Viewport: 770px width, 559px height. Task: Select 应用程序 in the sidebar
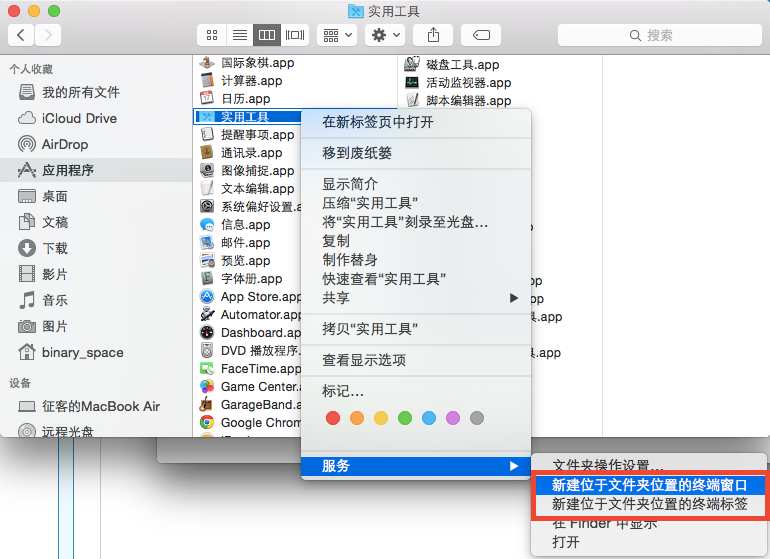[96, 170]
